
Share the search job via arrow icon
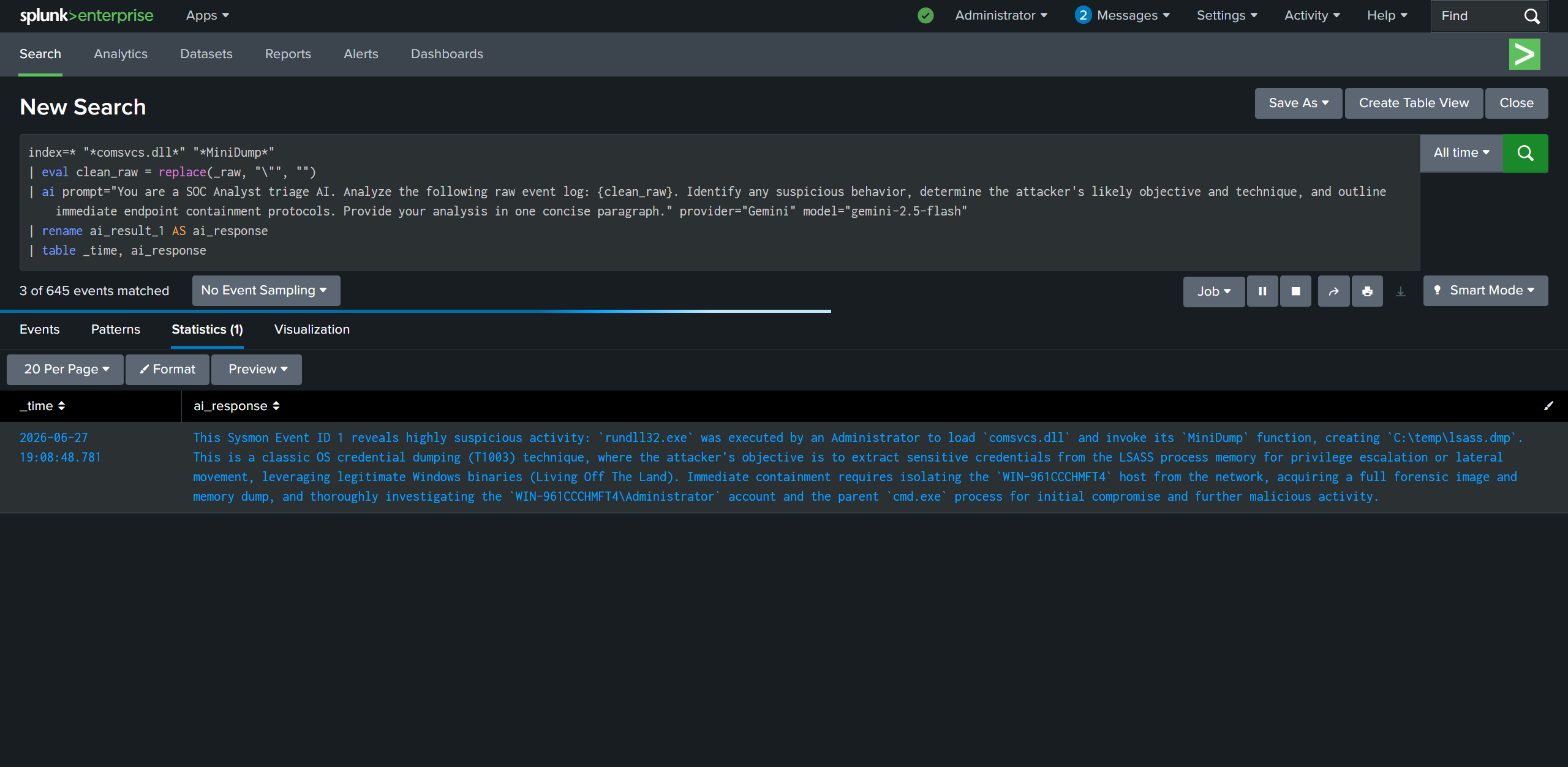tap(1333, 291)
